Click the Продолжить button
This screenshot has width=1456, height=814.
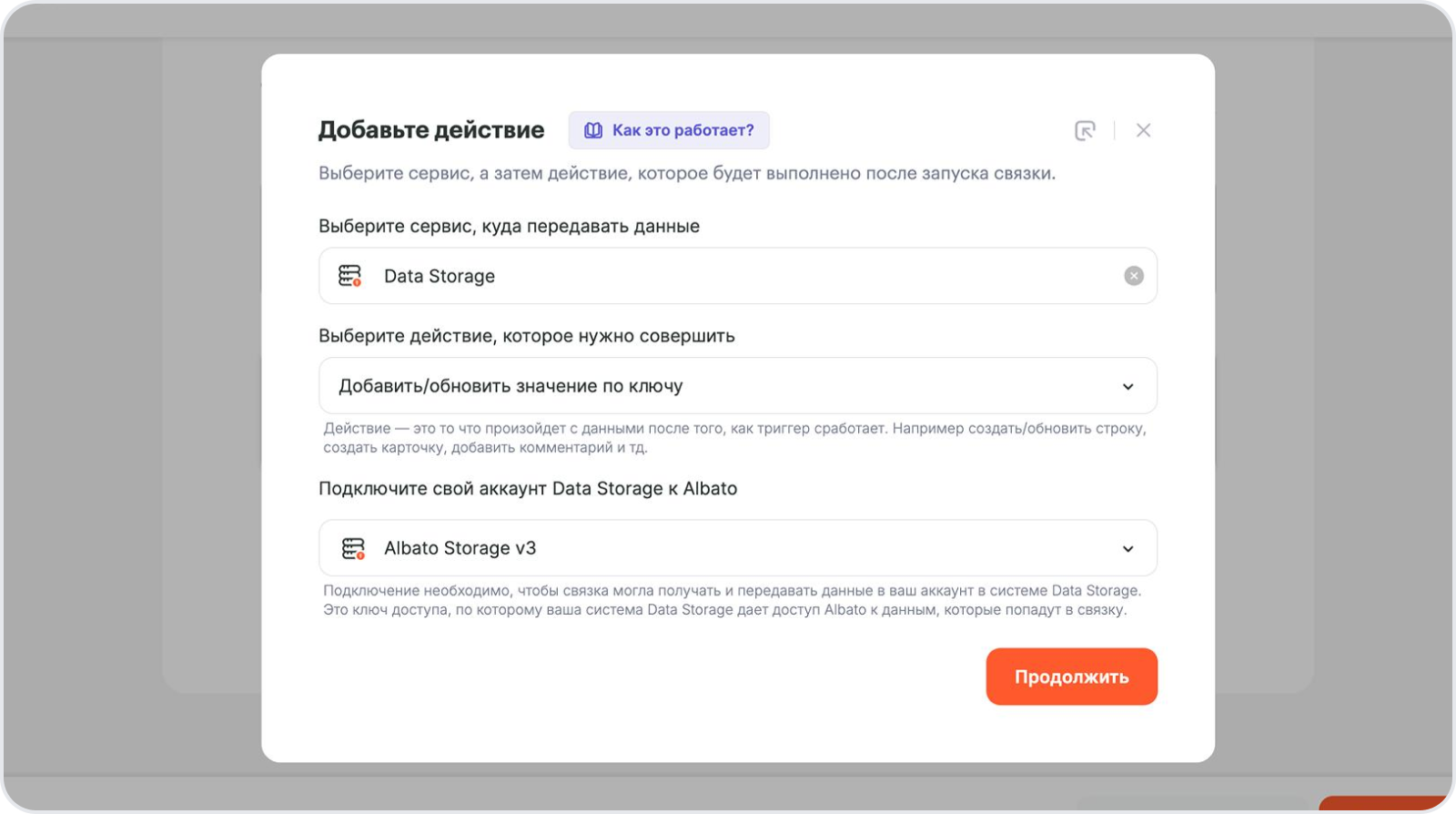click(1072, 677)
